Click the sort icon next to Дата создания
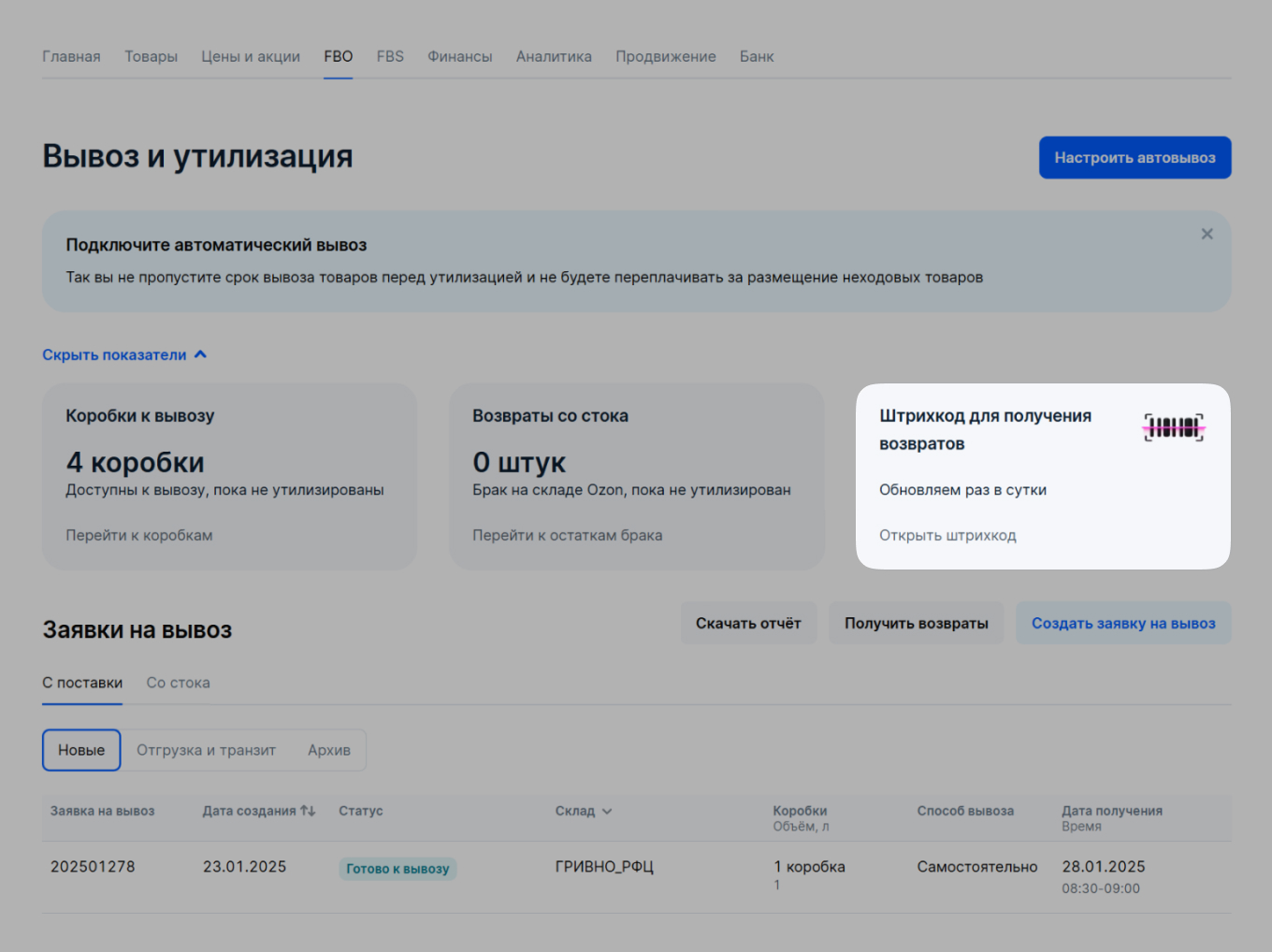This screenshot has height=952, width=1272. click(x=310, y=811)
